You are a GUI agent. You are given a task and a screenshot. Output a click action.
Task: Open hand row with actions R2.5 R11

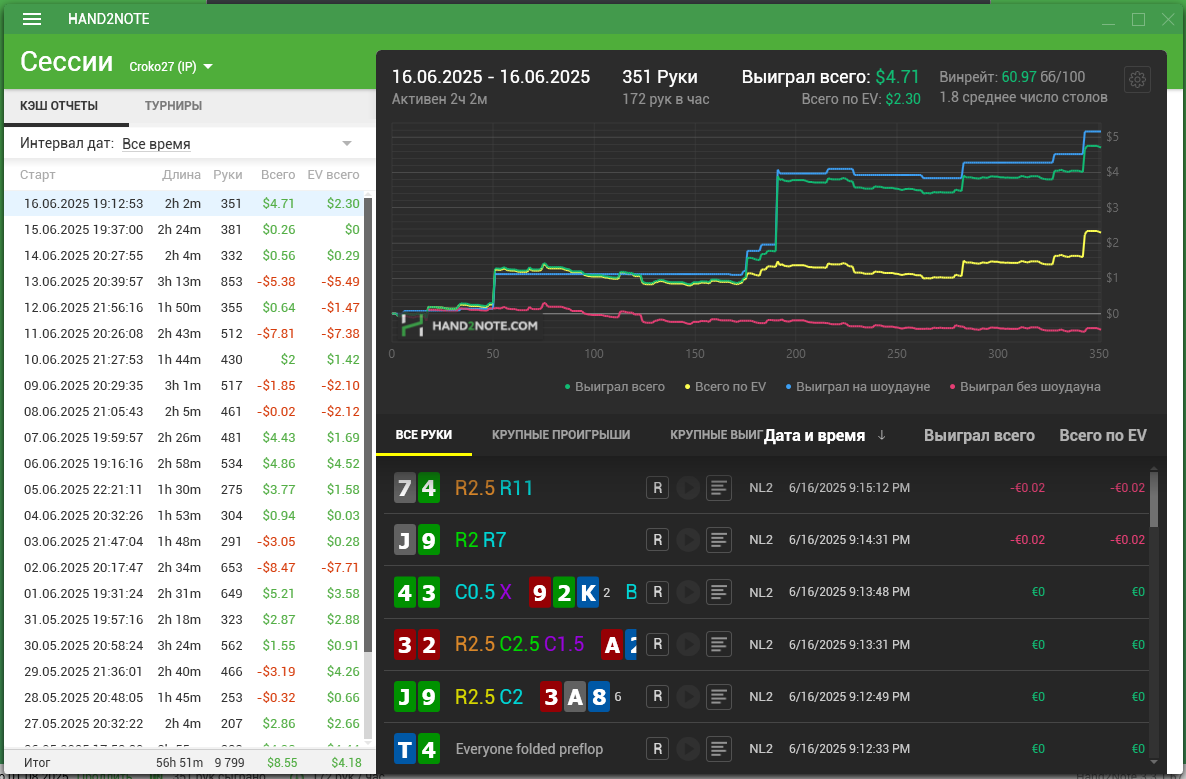pos(766,488)
